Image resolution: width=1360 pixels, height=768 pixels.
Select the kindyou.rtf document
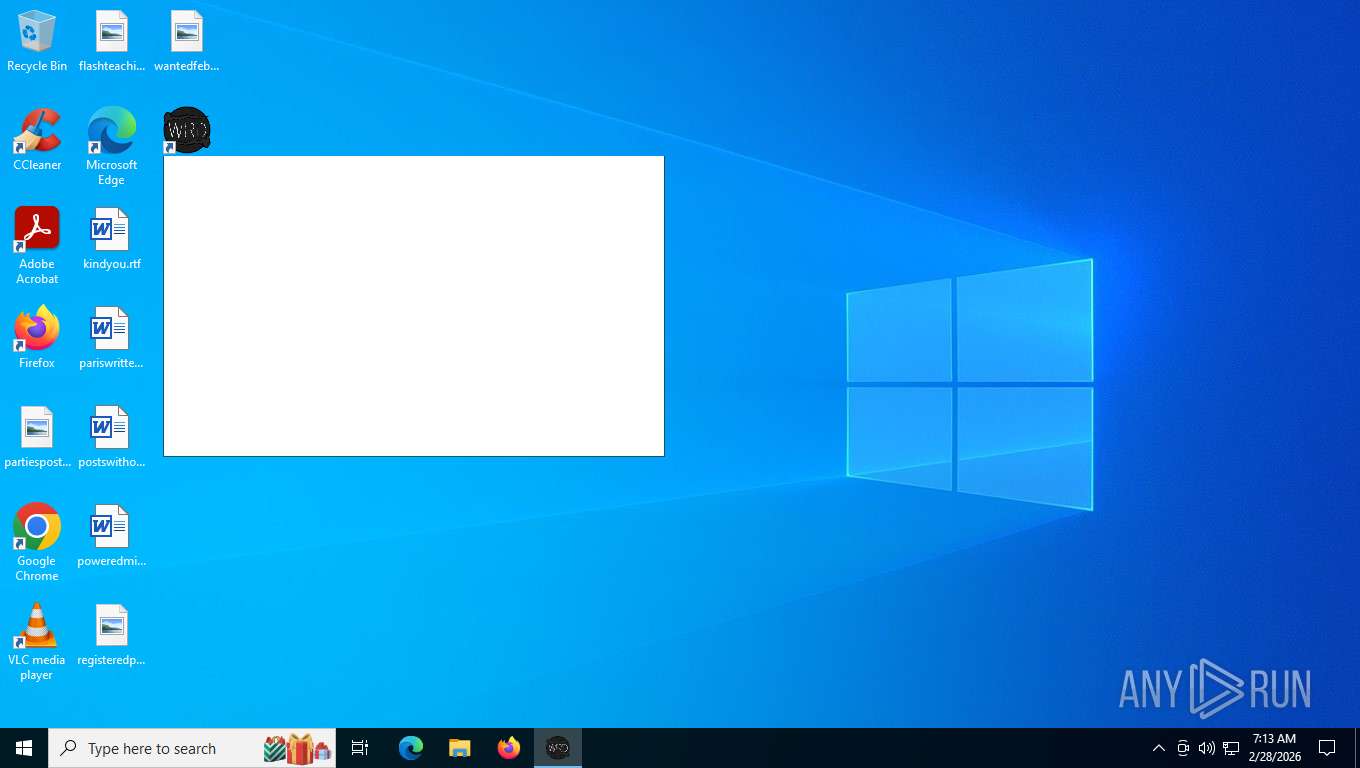pos(112,239)
